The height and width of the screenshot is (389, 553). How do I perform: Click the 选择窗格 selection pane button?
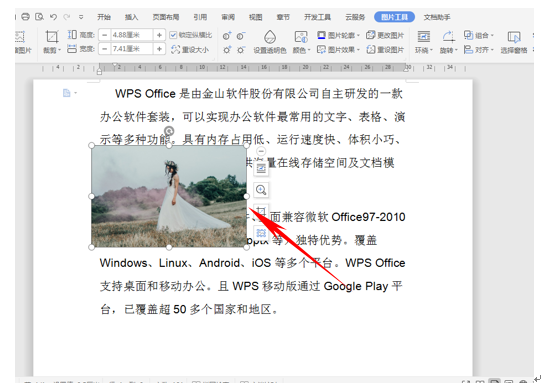pos(514,42)
